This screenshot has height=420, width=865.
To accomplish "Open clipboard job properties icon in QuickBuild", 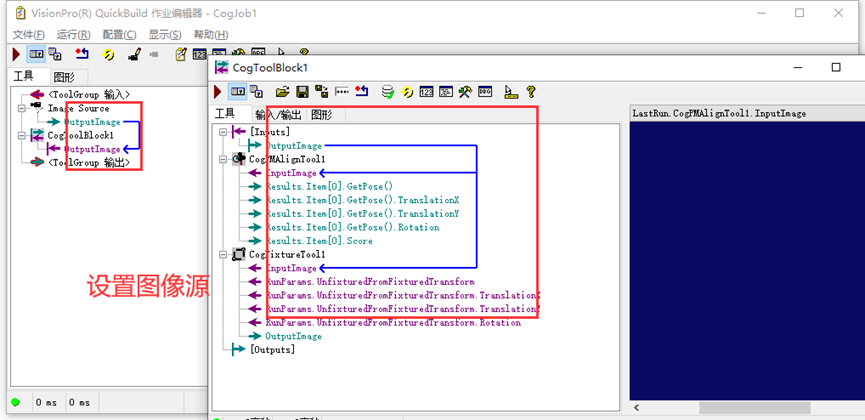I will click(x=180, y=54).
